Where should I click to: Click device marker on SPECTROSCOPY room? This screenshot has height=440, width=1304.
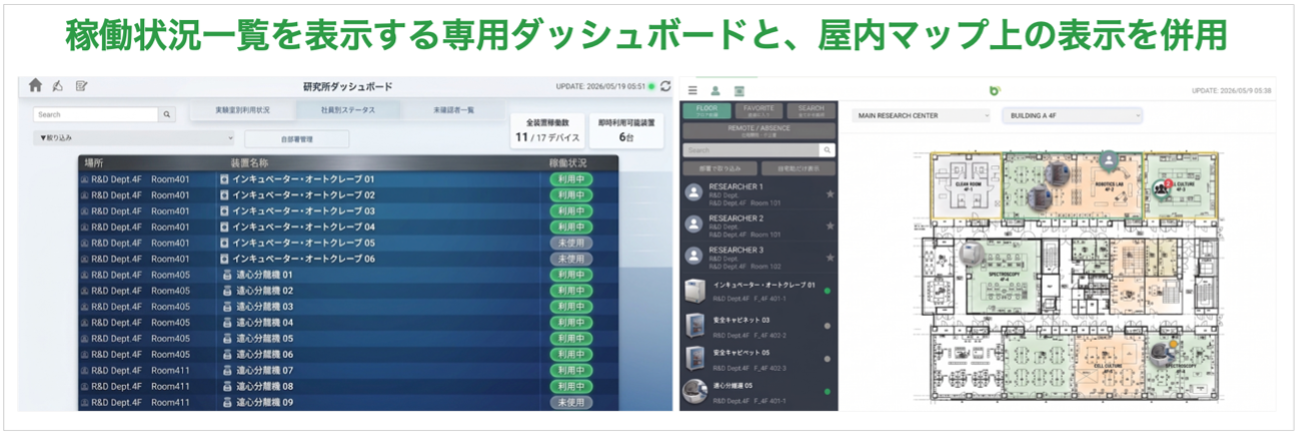coord(969,254)
